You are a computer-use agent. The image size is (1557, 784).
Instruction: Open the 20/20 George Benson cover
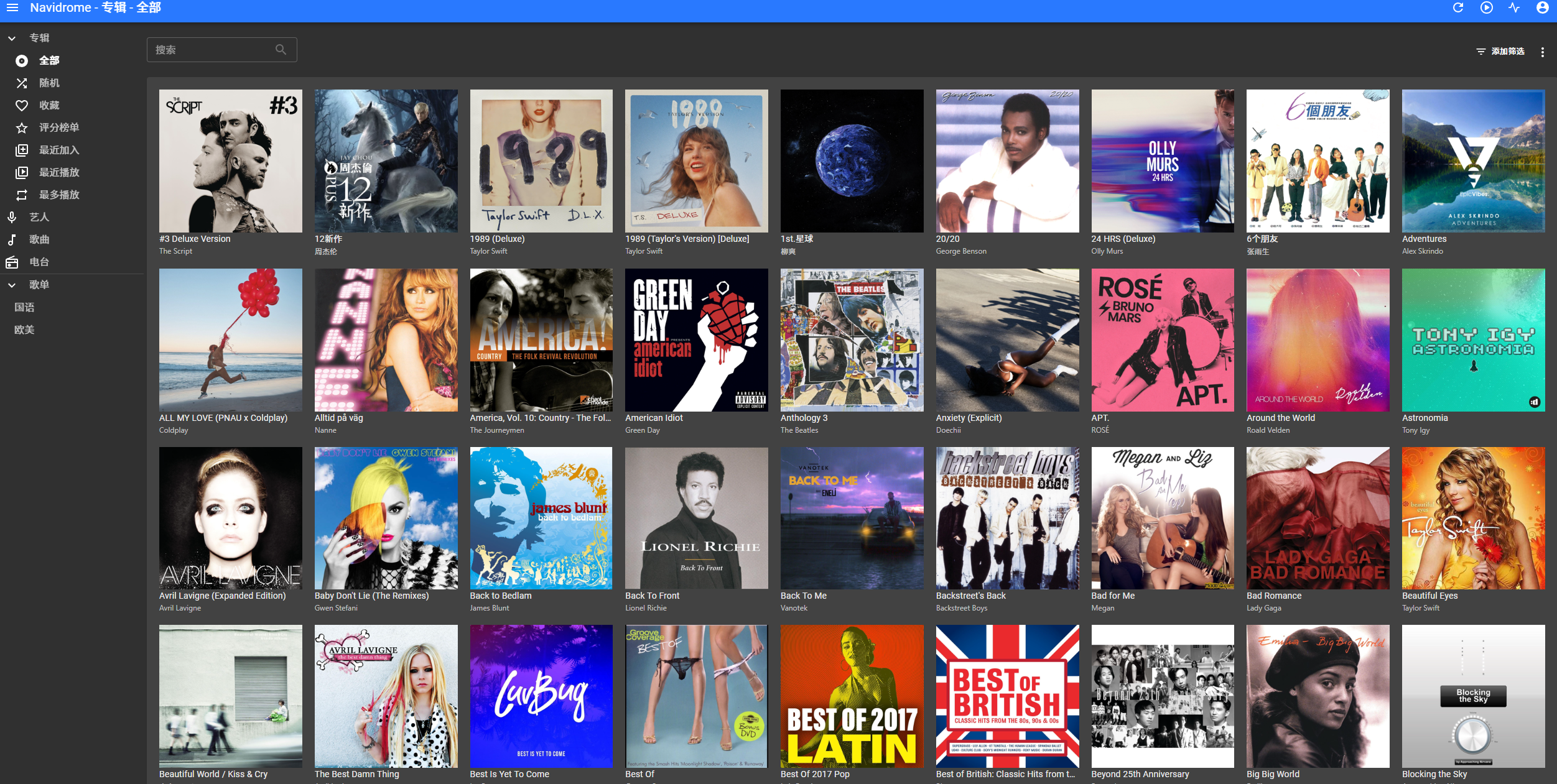click(x=1008, y=161)
